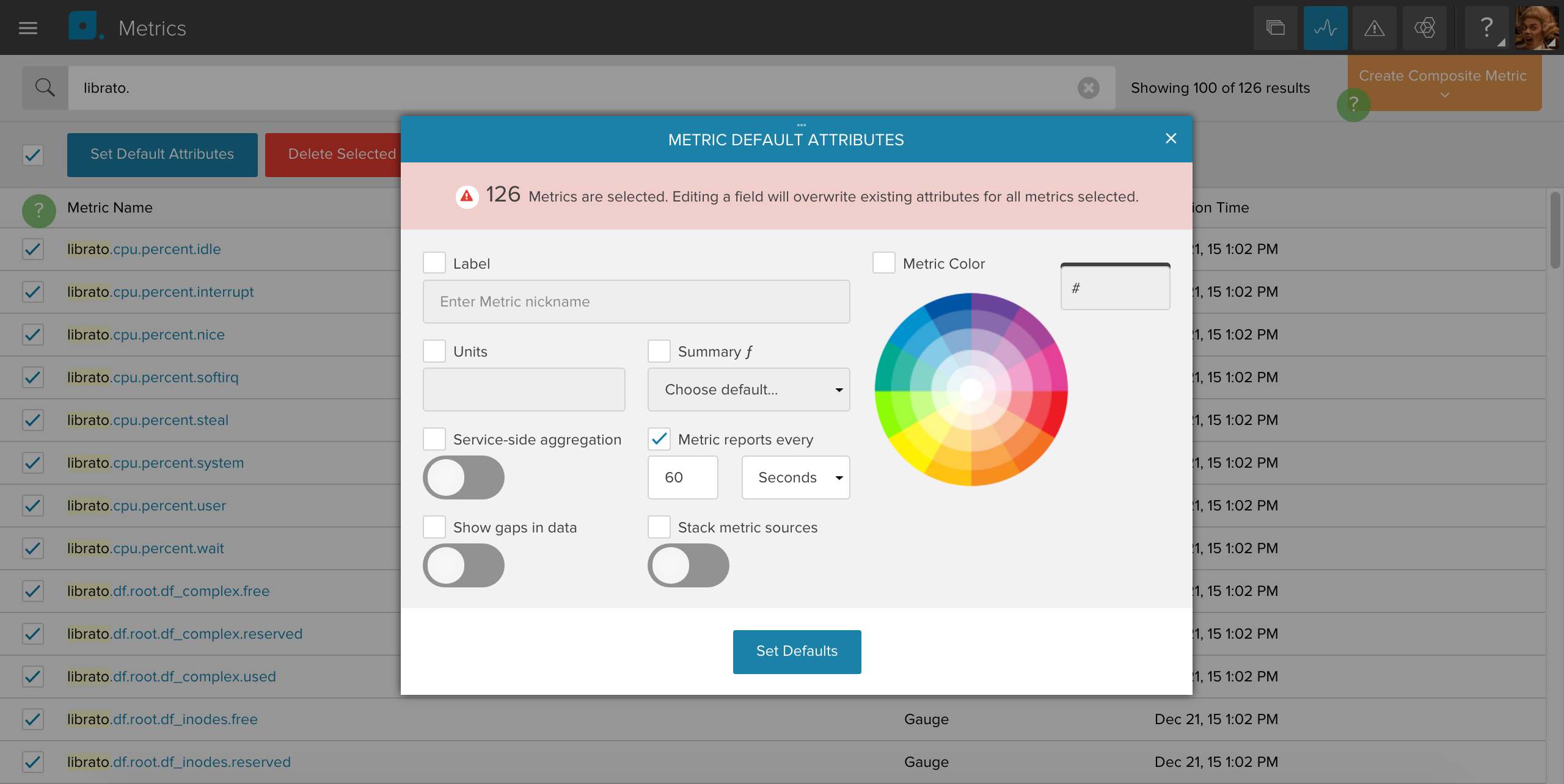Toggle the Show gaps in data switch
The image size is (1564, 784).
pos(464,565)
